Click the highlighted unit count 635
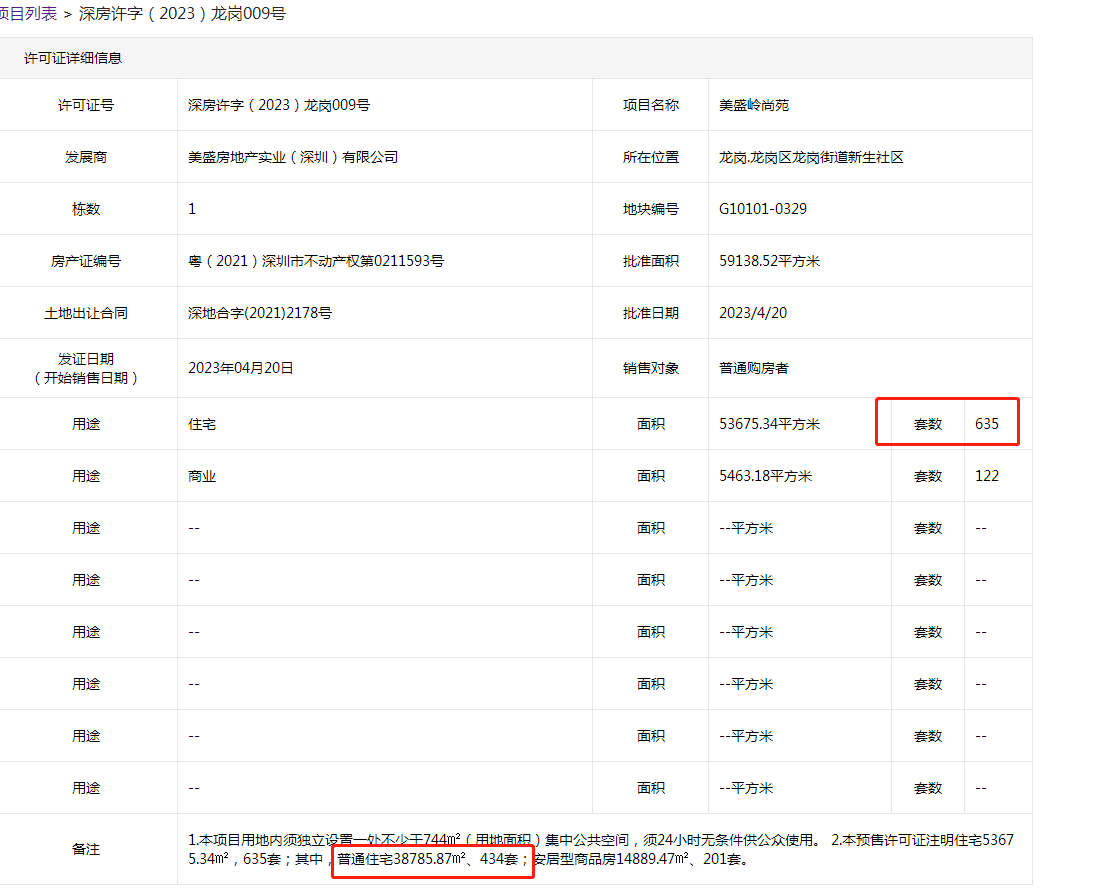Image resolution: width=1106 pixels, height=891 pixels. (987, 424)
